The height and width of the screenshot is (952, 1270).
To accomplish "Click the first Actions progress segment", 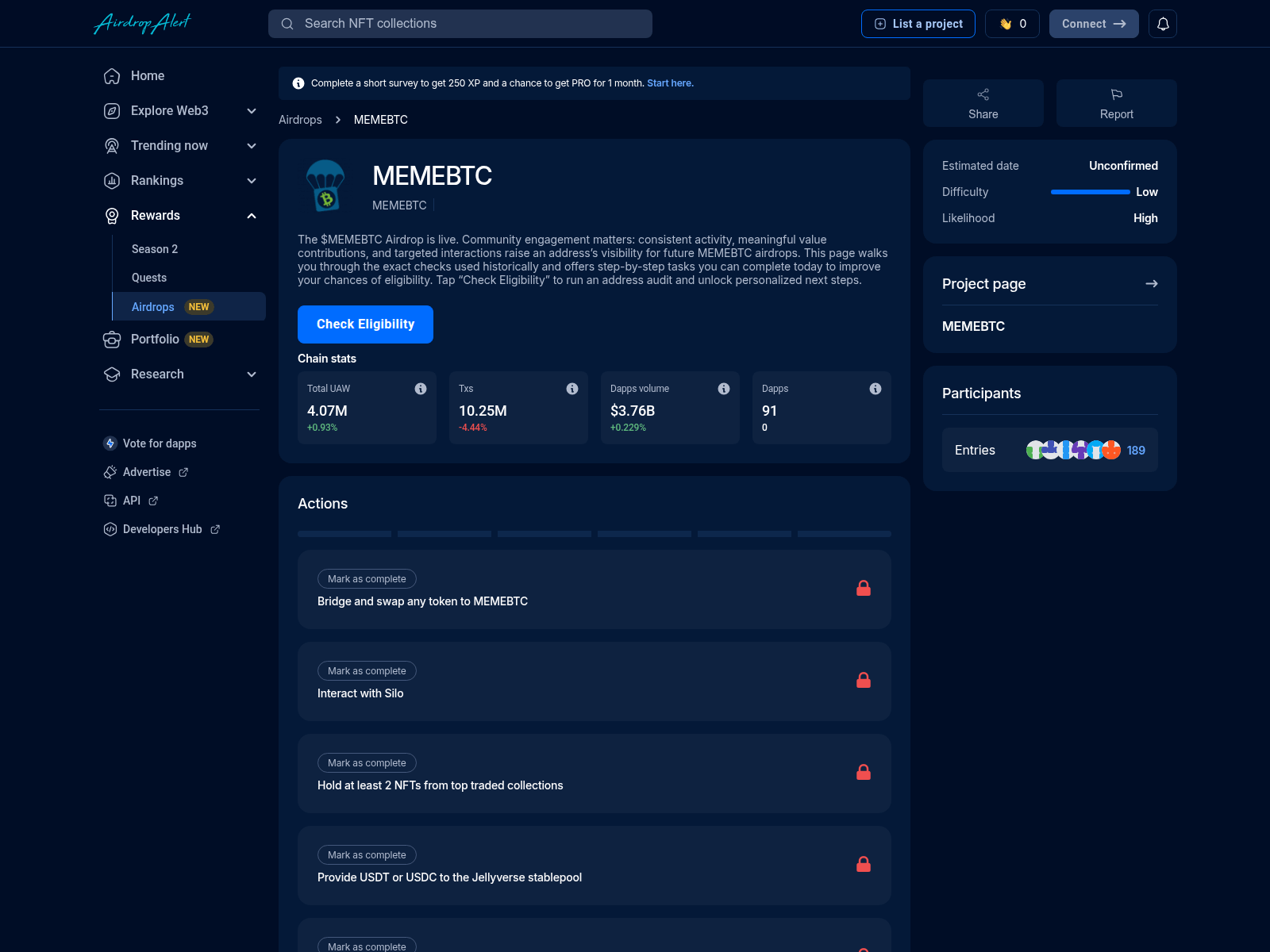I will tap(344, 534).
